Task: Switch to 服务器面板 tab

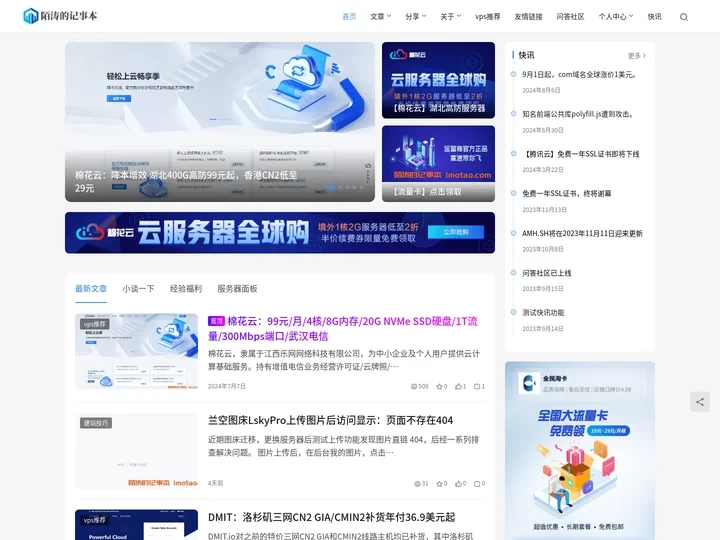Action: [x=237, y=289]
